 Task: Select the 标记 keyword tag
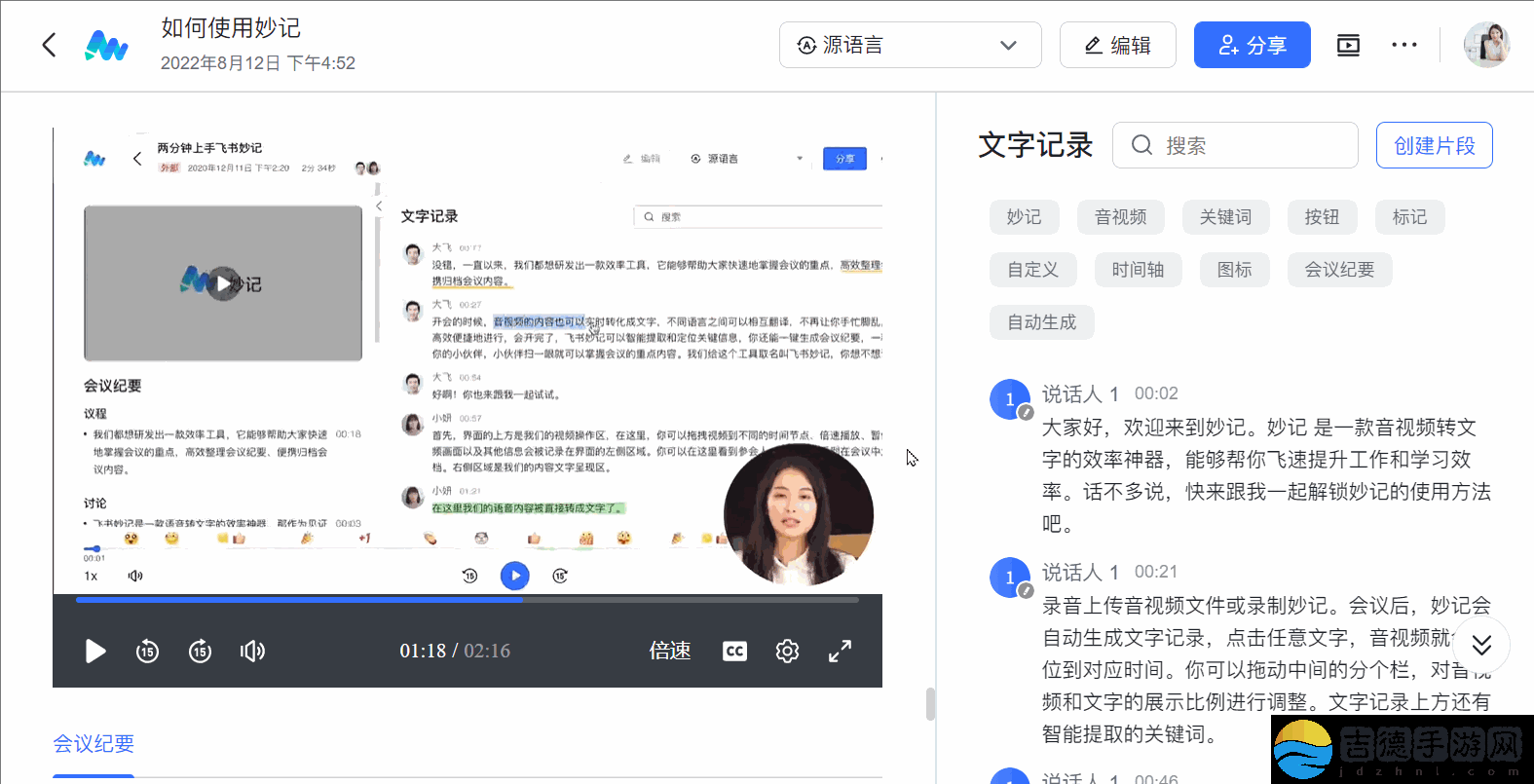click(x=1409, y=217)
